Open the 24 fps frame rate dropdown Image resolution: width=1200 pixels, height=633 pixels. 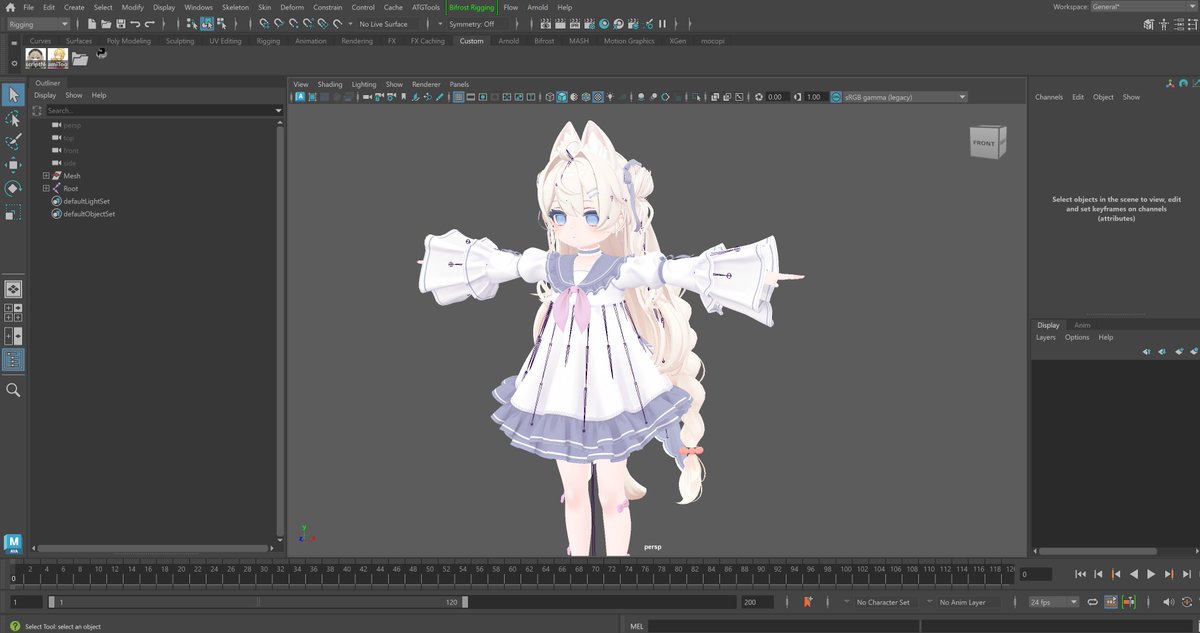[1054, 602]
